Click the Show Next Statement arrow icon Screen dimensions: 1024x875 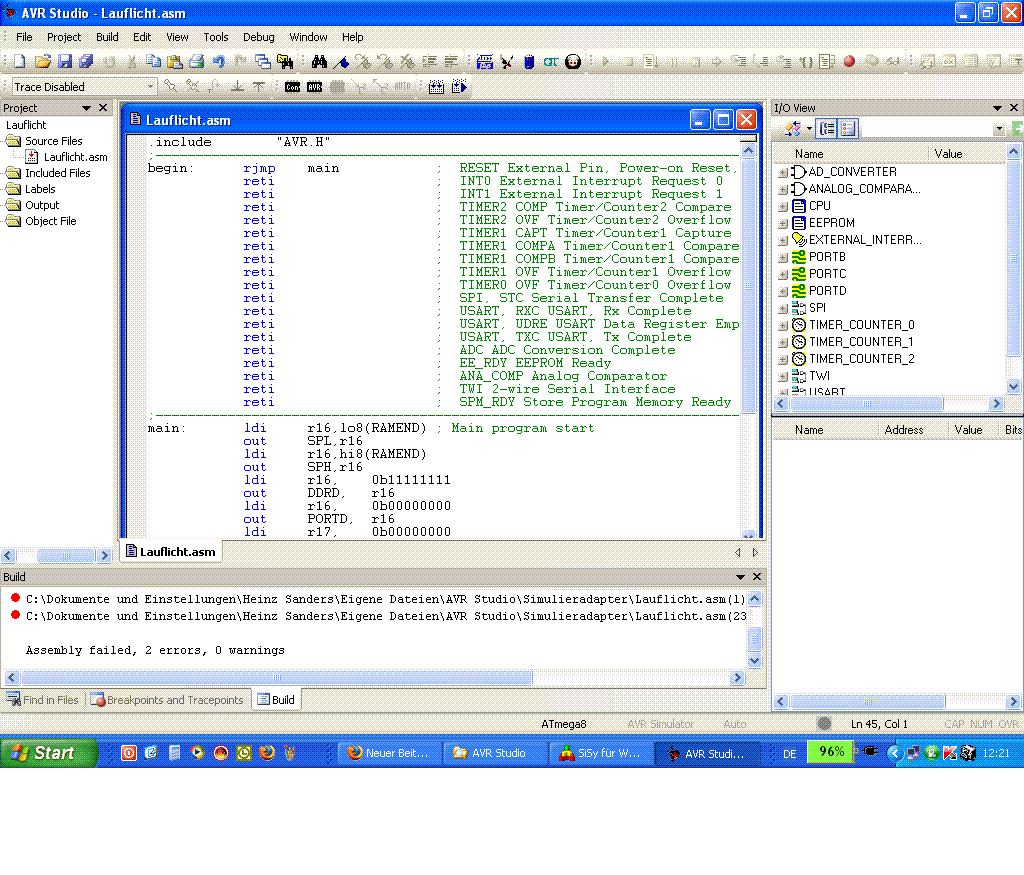pyautogui.click(x=717, y=61)
